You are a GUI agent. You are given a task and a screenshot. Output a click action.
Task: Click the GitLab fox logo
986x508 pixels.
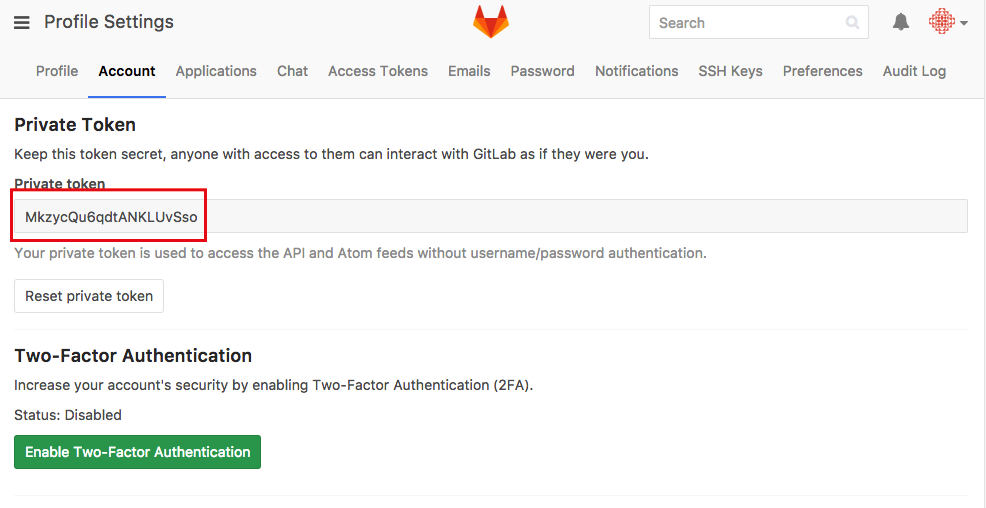491,22
